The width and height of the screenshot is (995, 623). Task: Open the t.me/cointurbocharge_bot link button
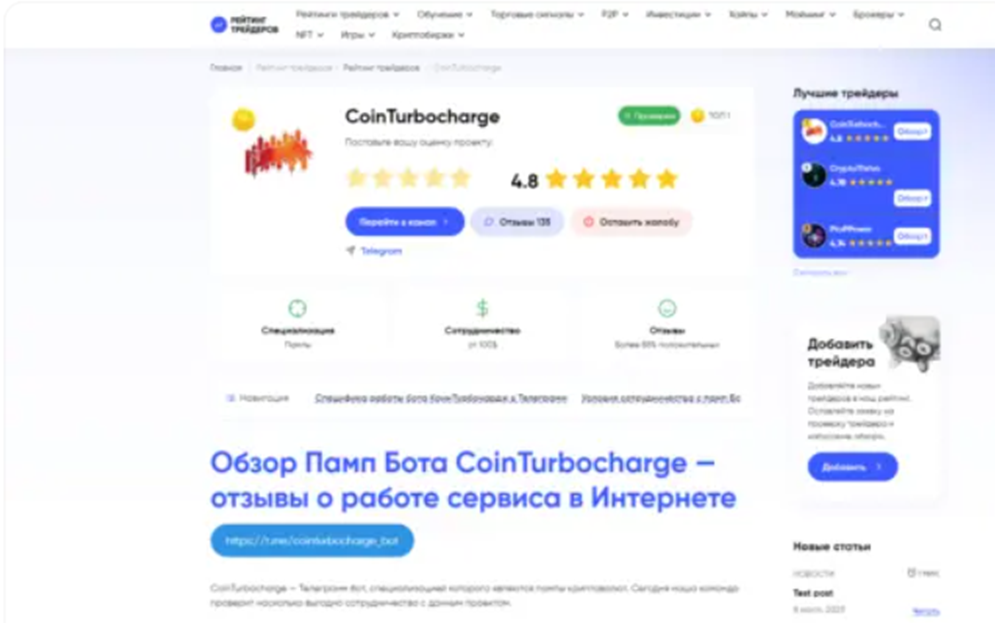click(312, 541)
